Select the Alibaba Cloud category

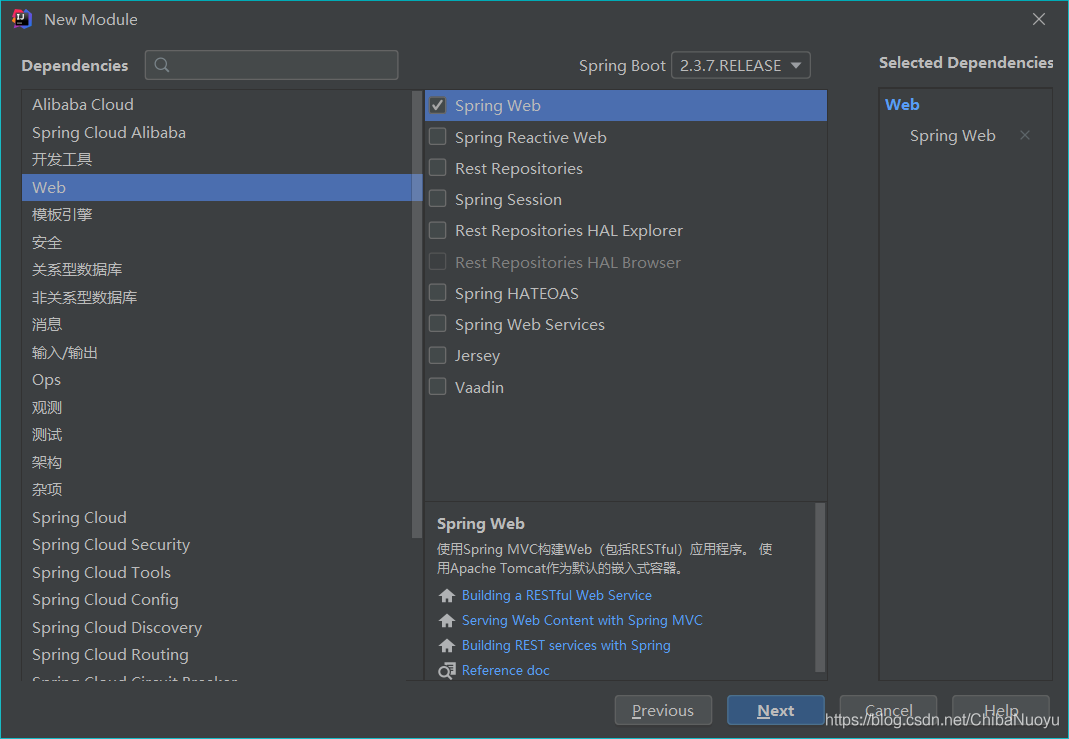tap(217, 104)
